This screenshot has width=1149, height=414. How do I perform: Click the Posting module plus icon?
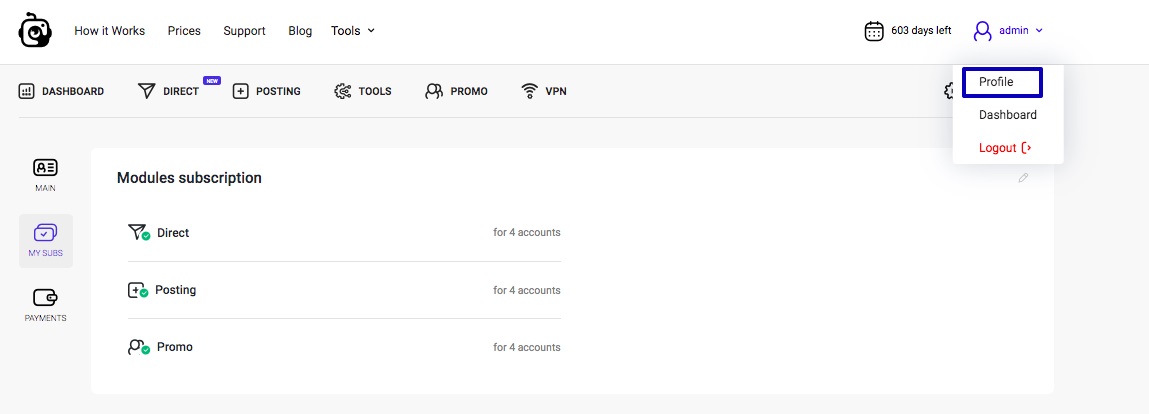pyautogui.click(x=138, y=290)
